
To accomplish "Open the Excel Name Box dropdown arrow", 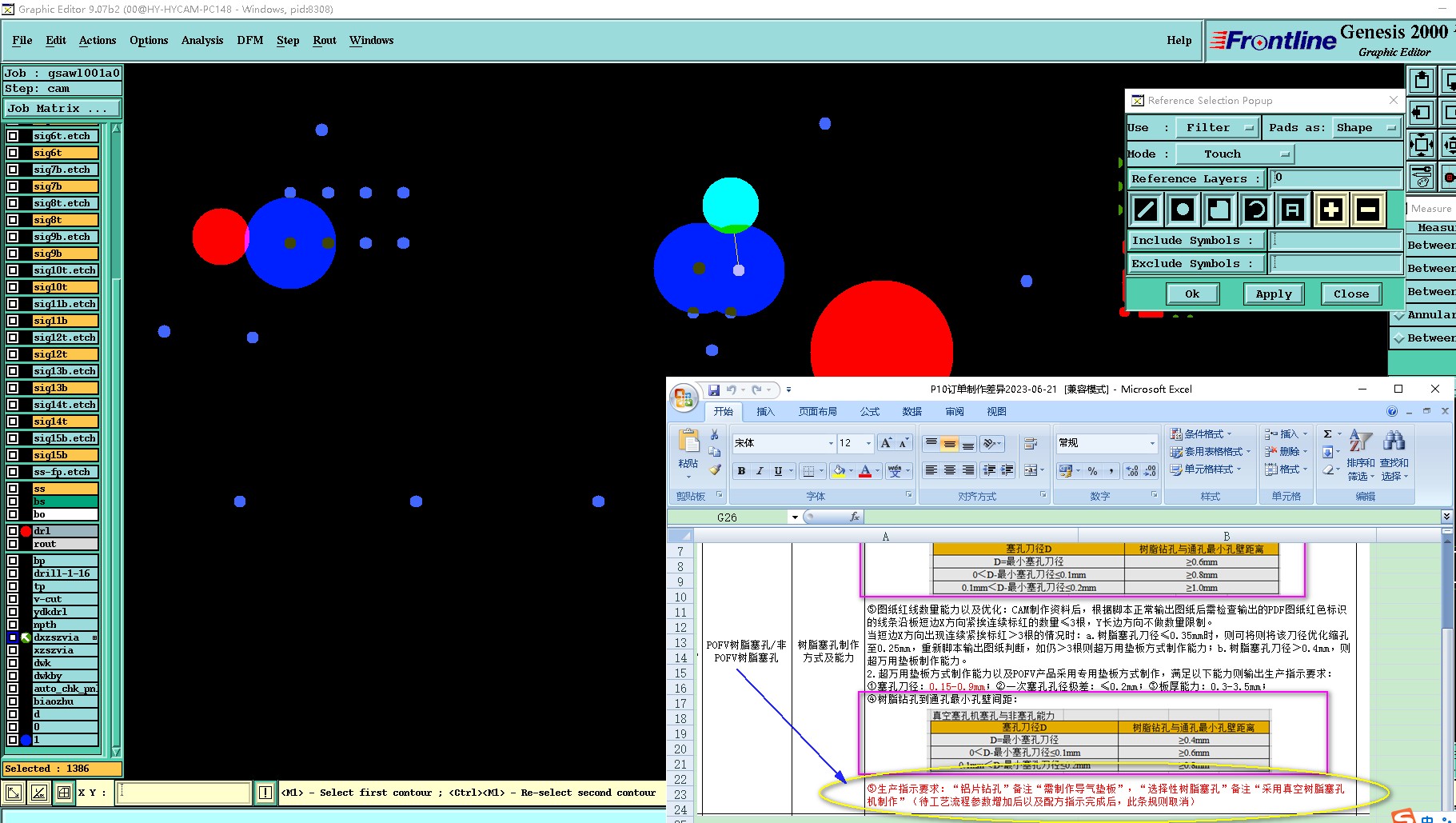I will [795, 517].
